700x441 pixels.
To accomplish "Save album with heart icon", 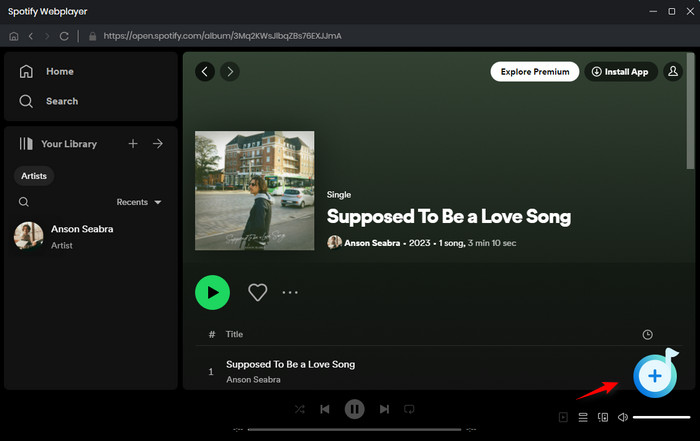I will 258,292.
